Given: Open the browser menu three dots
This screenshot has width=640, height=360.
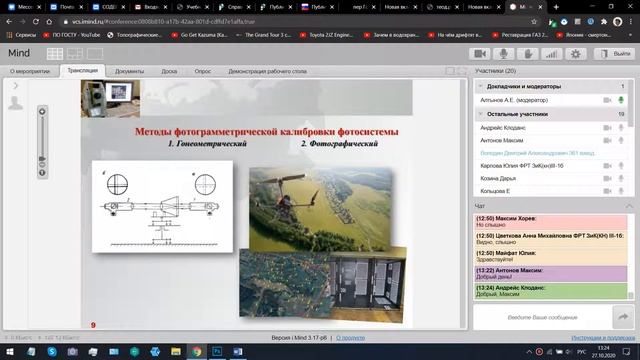Looking at the screenshot, I should coord(631,22).
